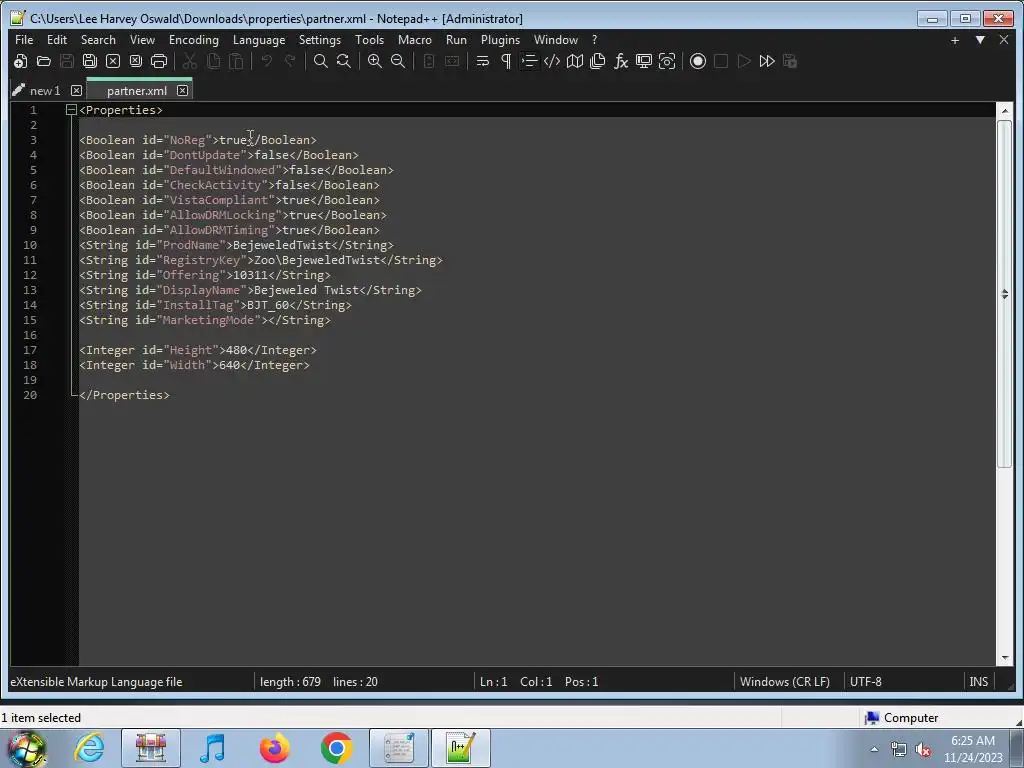Click the Undo arrow icon
This screenshot has width=1024, height=768.
266,61
